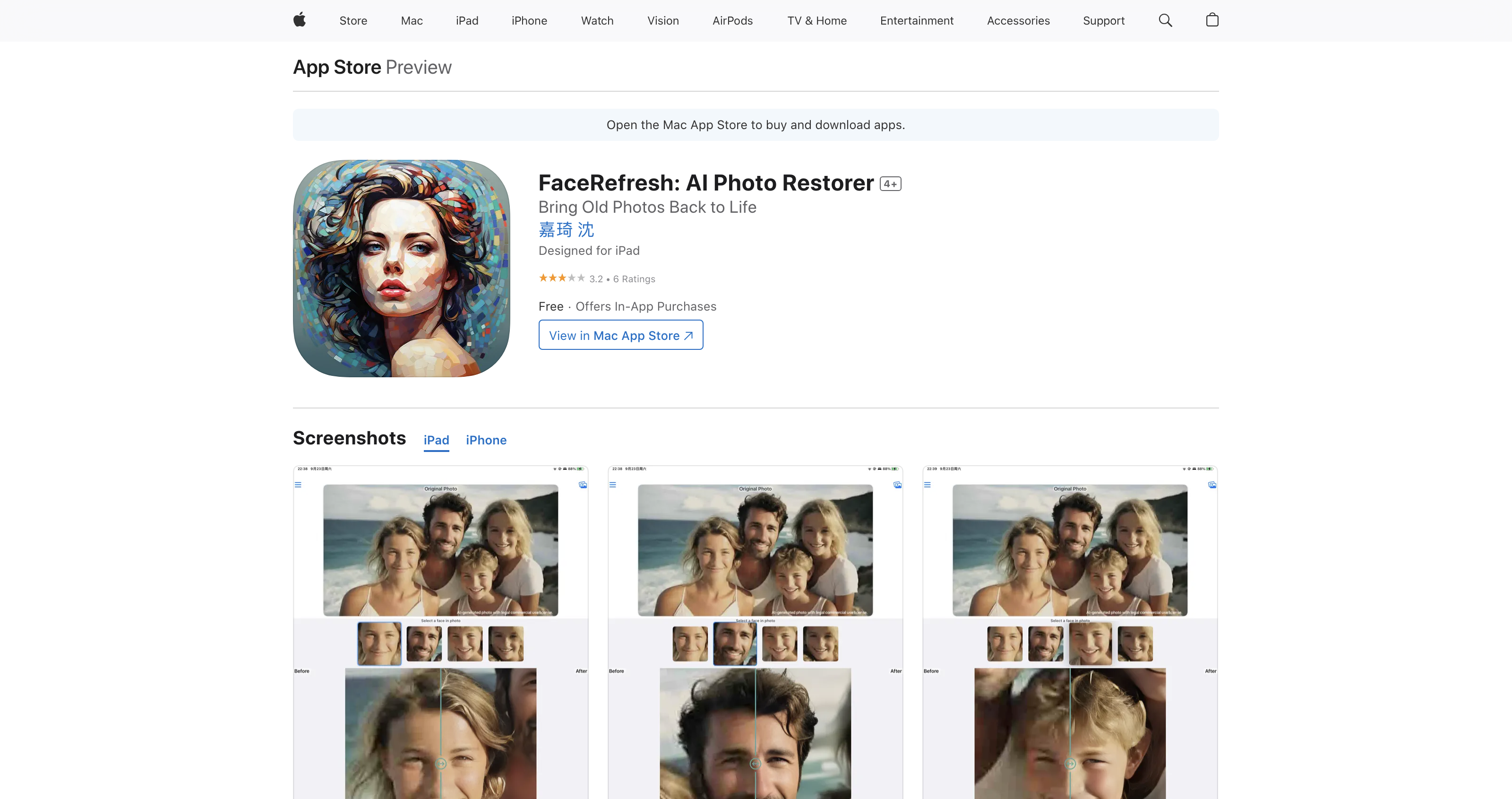Open the TV & Home menu
This screenshot has height=799, width=1512.
click(x=817, y=20)
